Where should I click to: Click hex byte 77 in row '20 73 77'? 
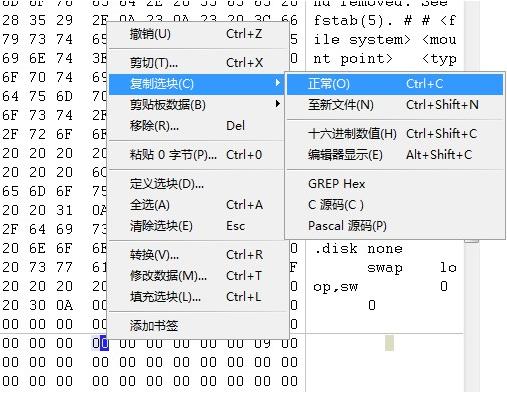pos(64,267)
